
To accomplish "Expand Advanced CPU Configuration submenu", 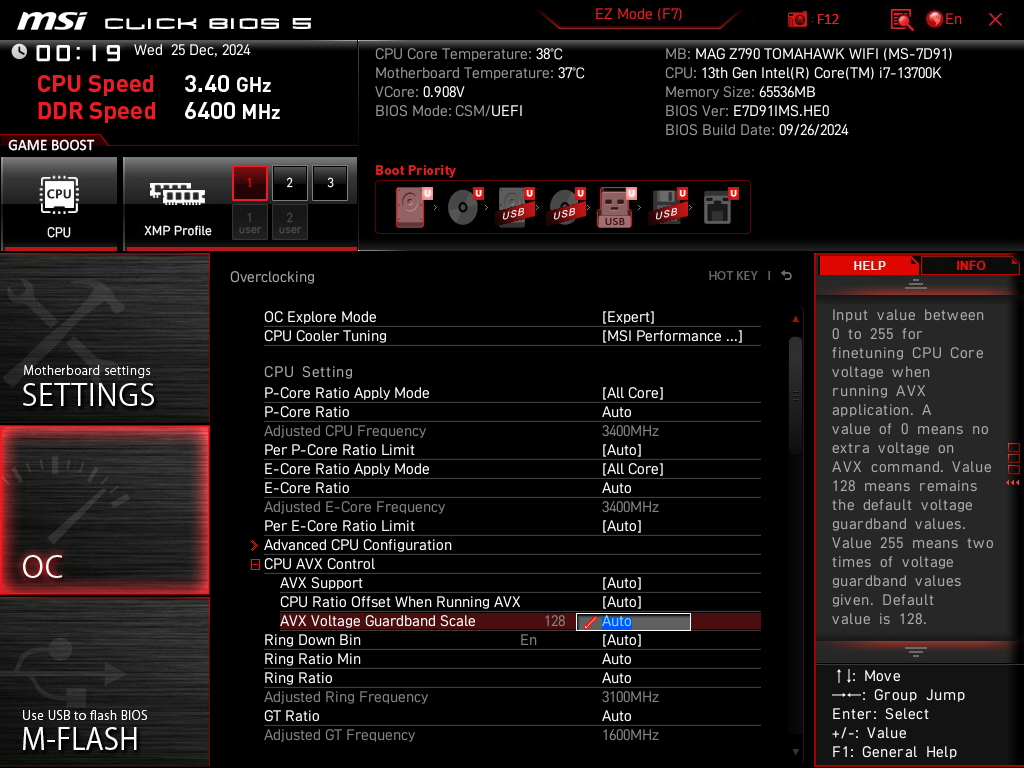I will (x=357, y=545).
